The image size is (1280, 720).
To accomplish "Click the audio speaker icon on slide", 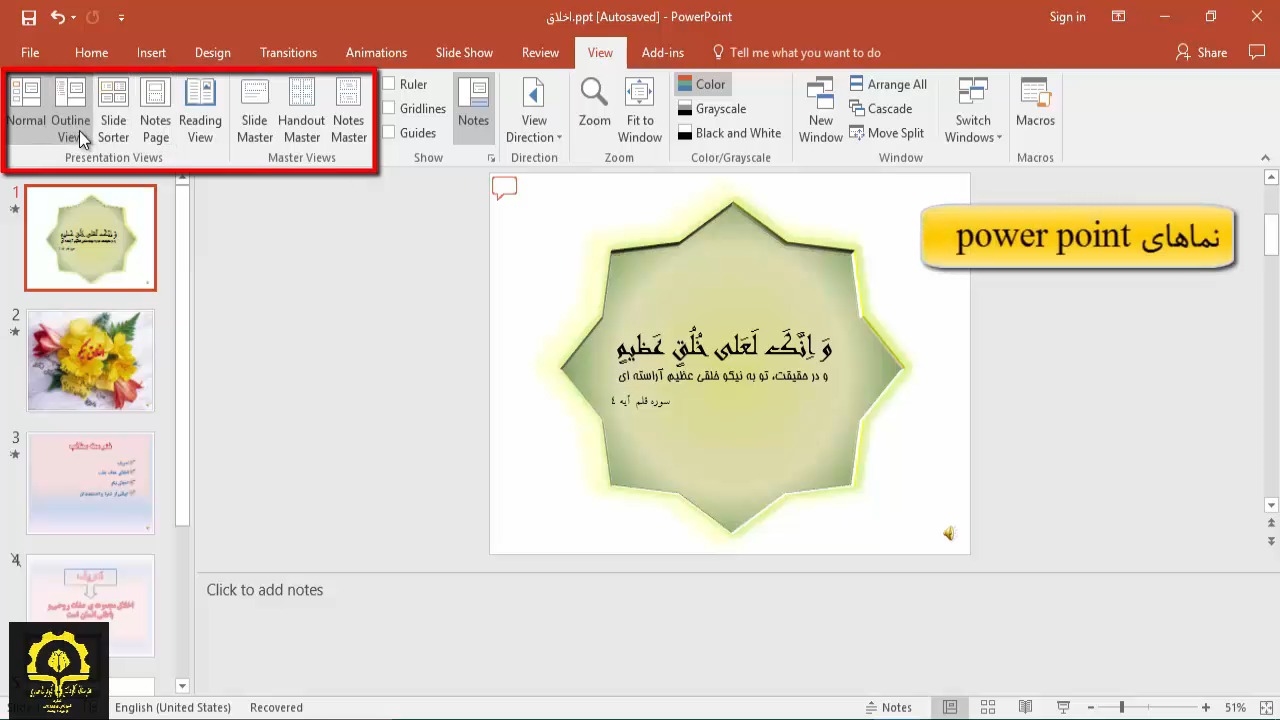I will (948, 534).
